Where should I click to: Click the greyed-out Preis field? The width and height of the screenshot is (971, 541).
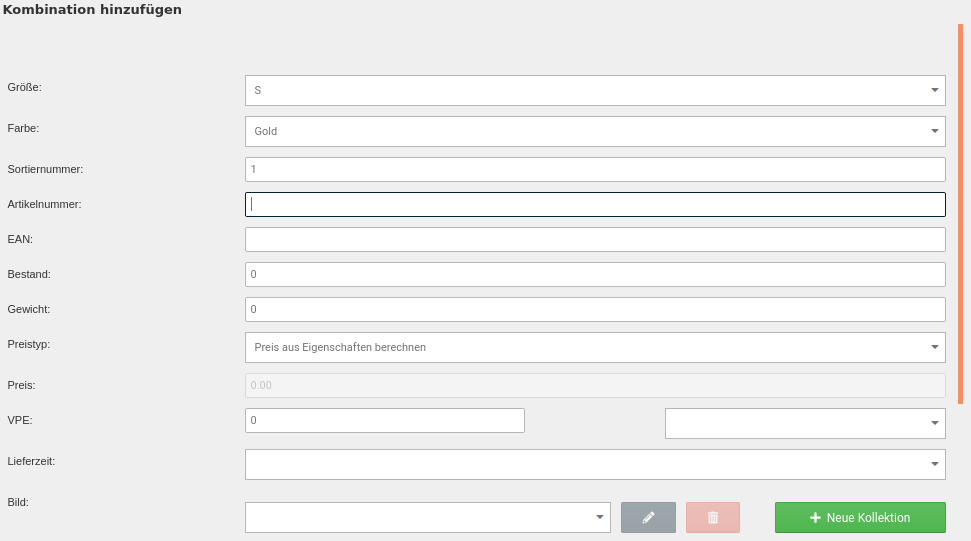[x=594, y=385]
